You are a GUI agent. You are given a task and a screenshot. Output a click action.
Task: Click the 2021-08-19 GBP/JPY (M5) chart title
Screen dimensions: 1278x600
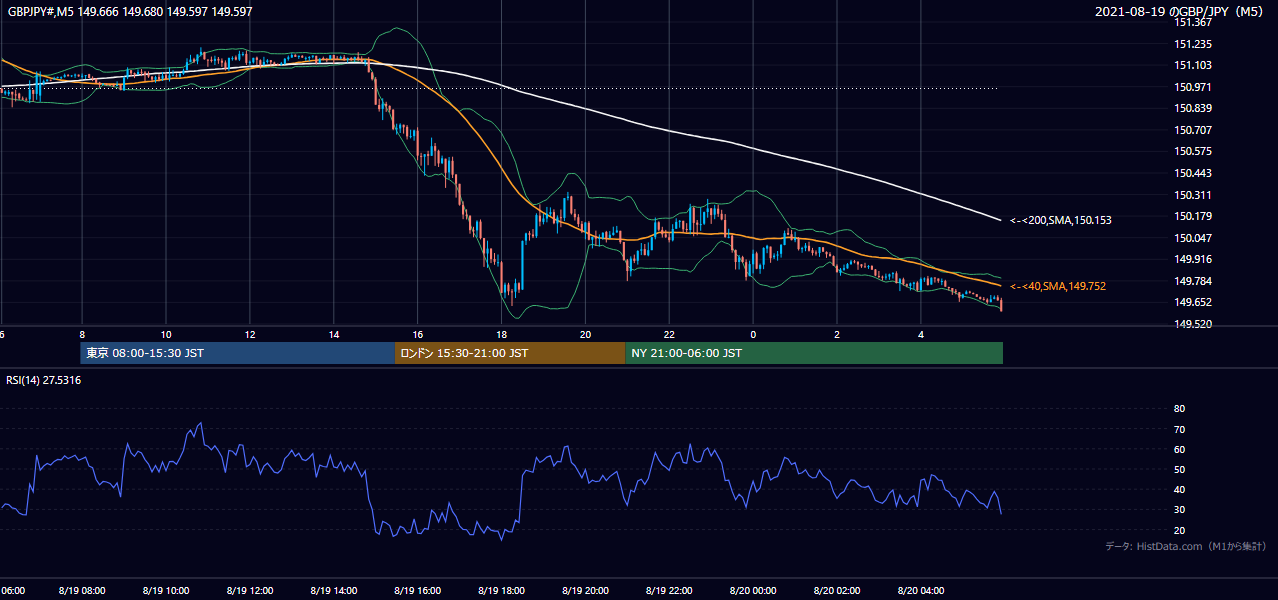[1181, 11]
